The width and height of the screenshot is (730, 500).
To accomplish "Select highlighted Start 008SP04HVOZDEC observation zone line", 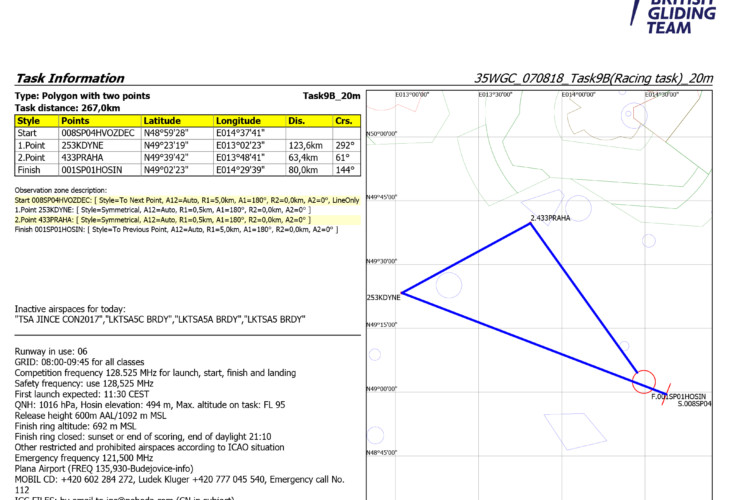I will point(180,200).
